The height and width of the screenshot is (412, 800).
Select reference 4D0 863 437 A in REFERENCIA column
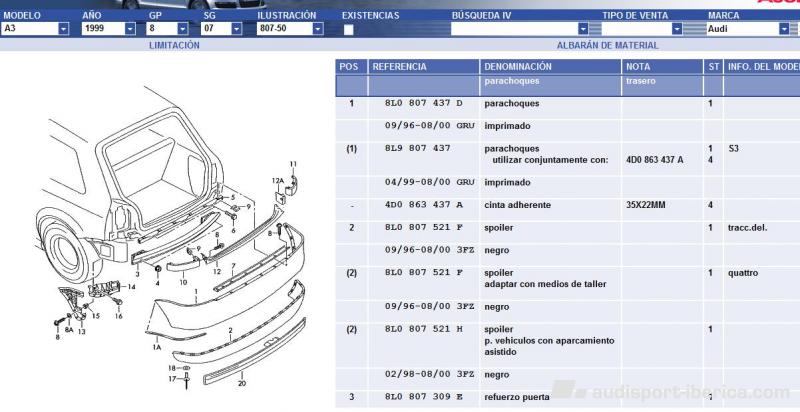pos(423,205)
